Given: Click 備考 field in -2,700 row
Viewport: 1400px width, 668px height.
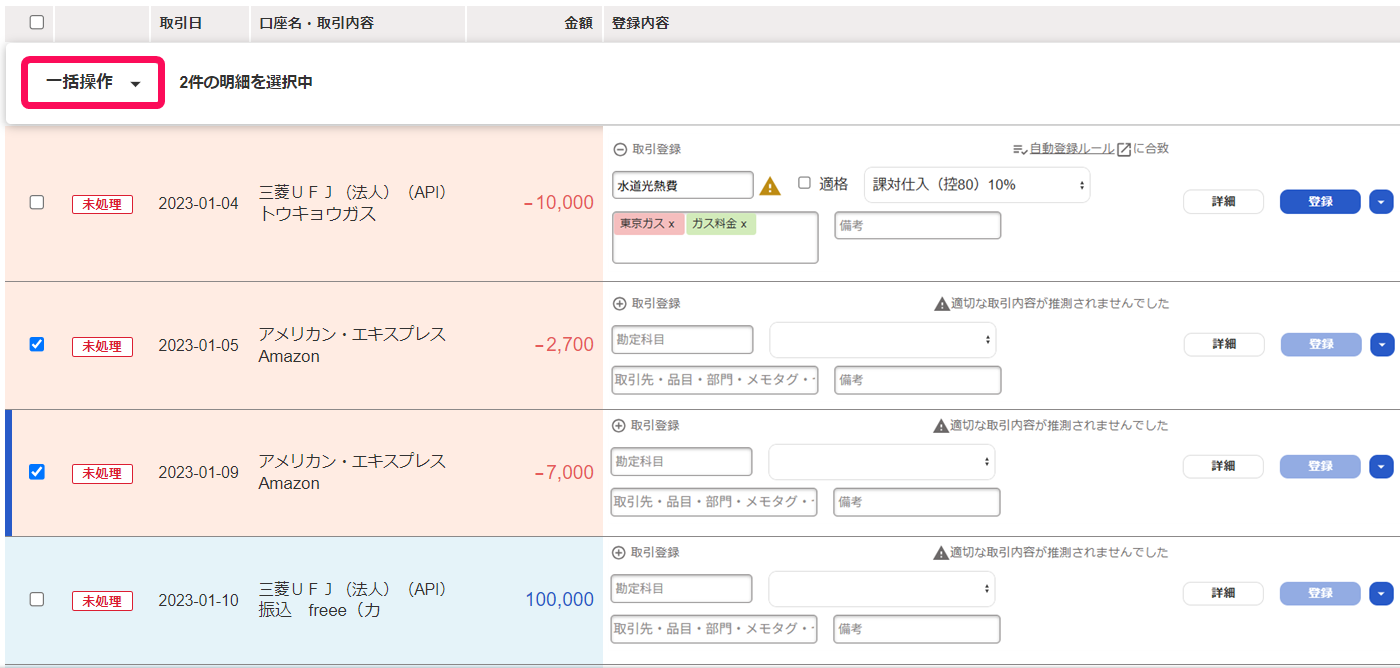Looking at the screenshot, I should coord(918,380).
